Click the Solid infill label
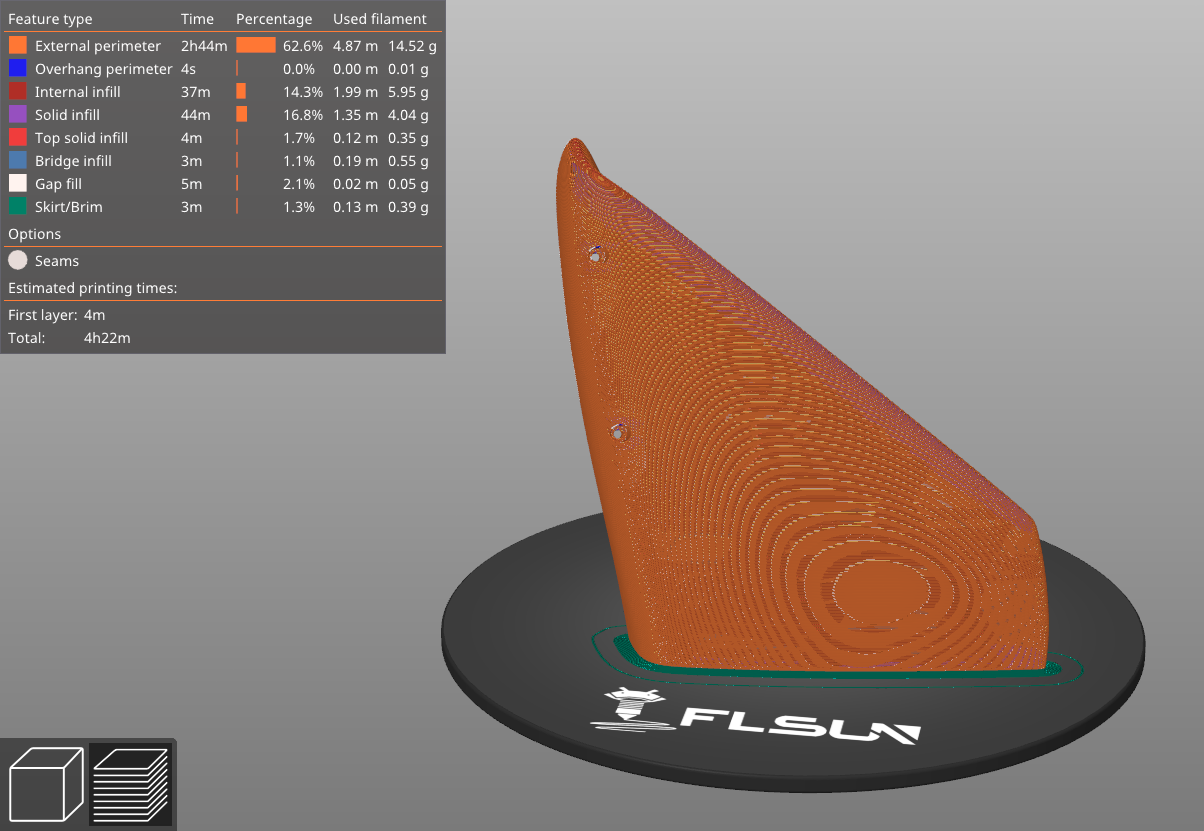The image size is (1204, 831). (x=67, y=115)
